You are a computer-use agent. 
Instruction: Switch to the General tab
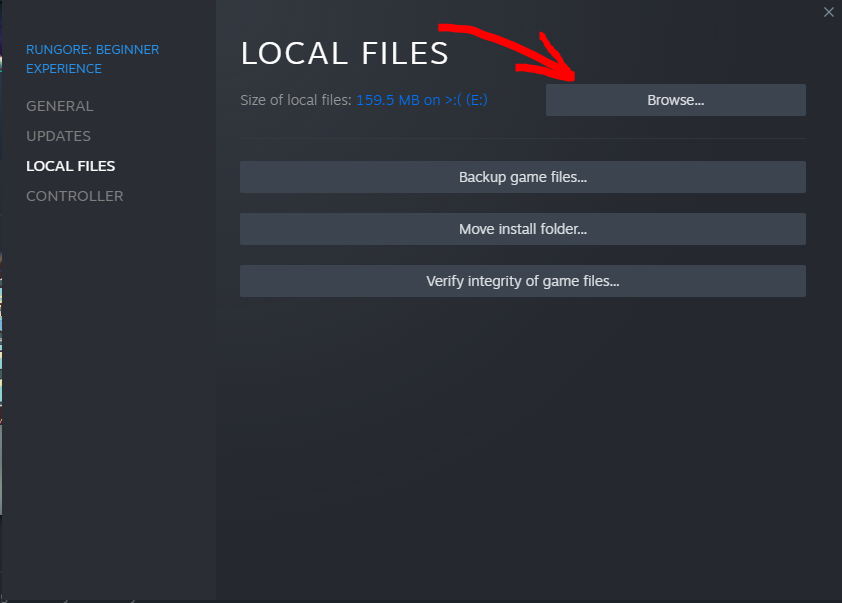click(x=60, y=106)
